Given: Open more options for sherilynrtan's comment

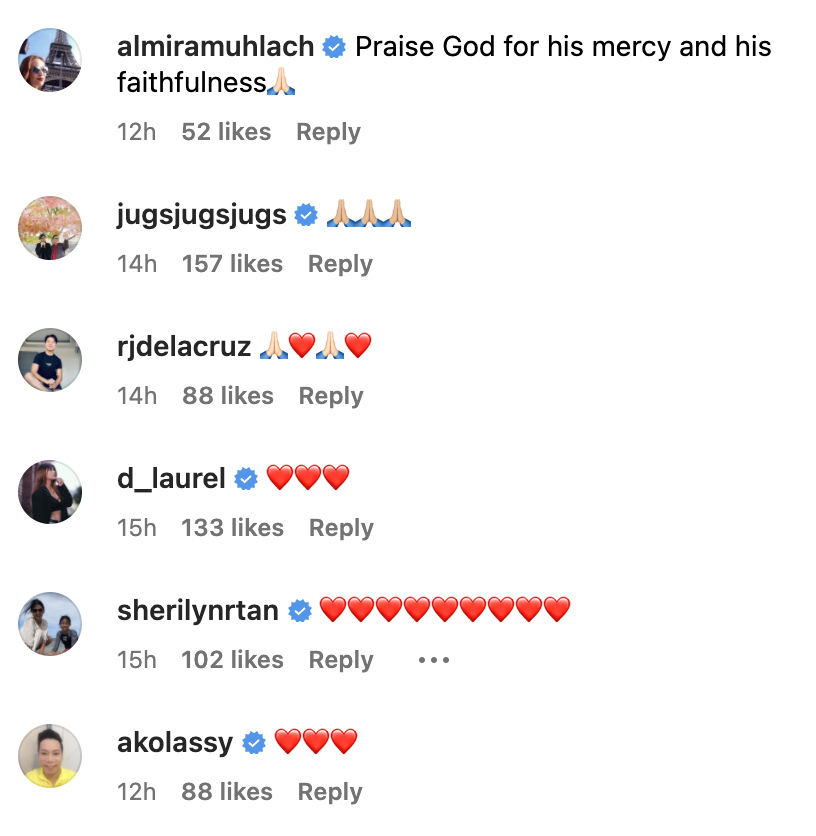Looking at the screenshot, I should 434,660.
